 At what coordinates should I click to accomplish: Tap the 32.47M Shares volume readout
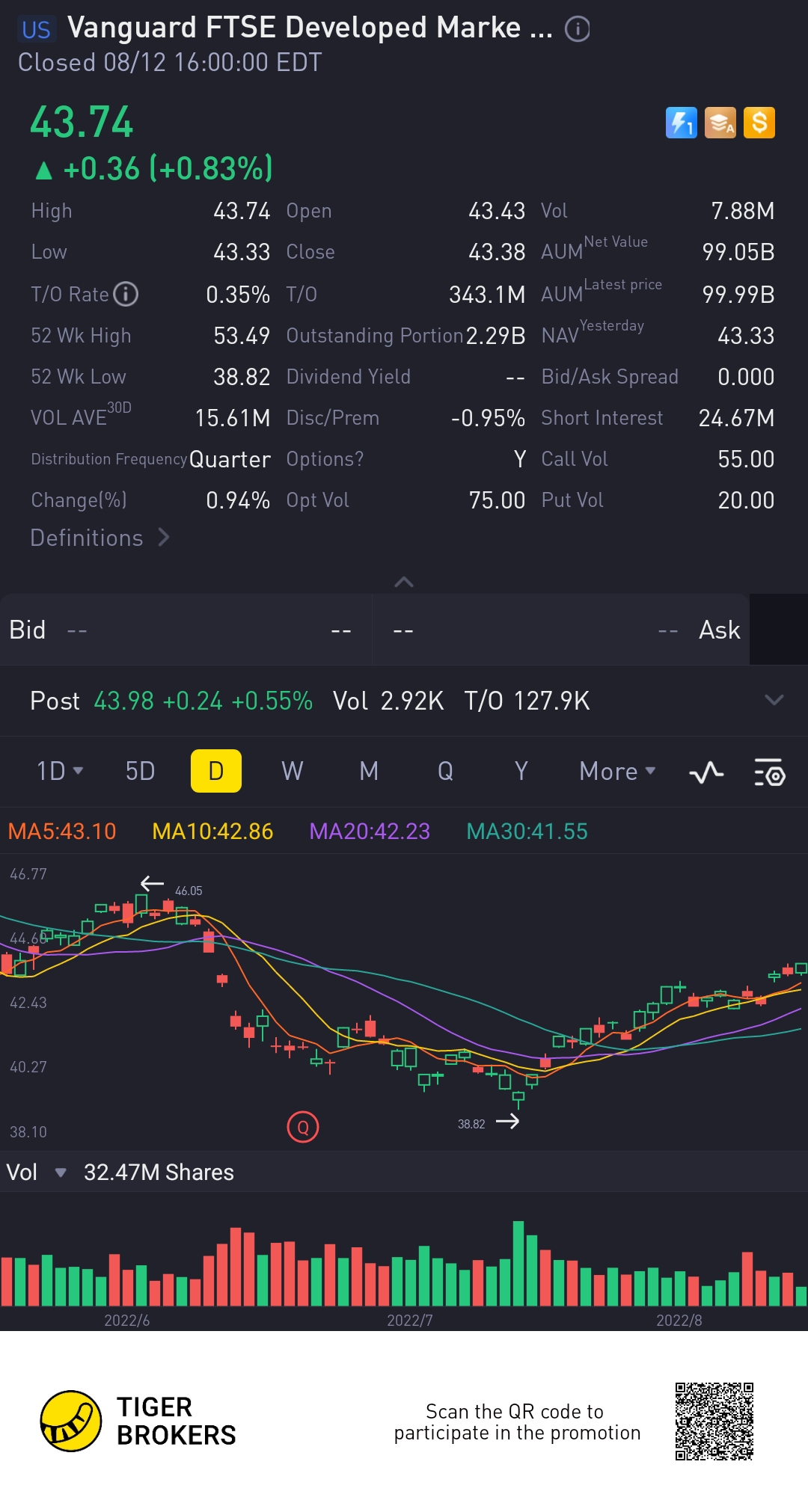pos(159,1172)
